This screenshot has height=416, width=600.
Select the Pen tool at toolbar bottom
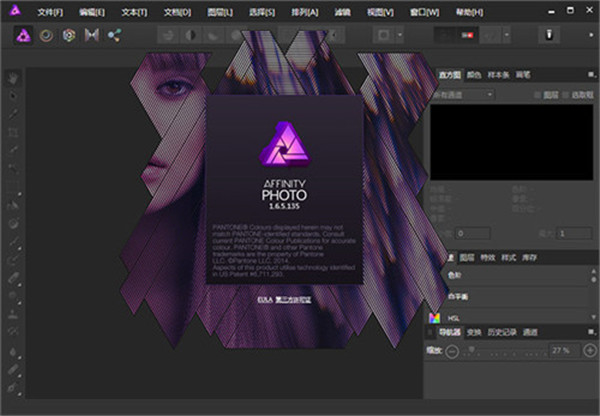[x=13, y=388]
